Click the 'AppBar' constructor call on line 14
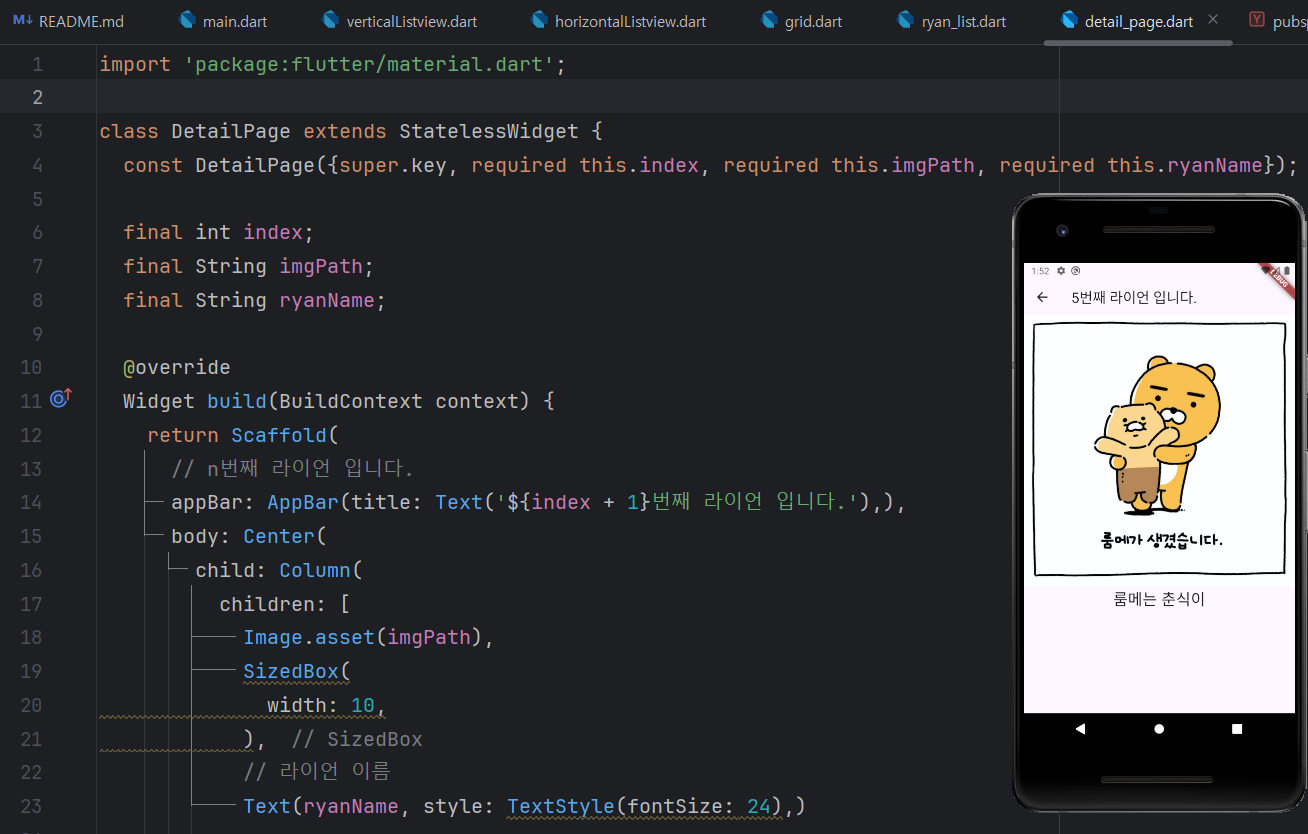 tap(303, 502)
